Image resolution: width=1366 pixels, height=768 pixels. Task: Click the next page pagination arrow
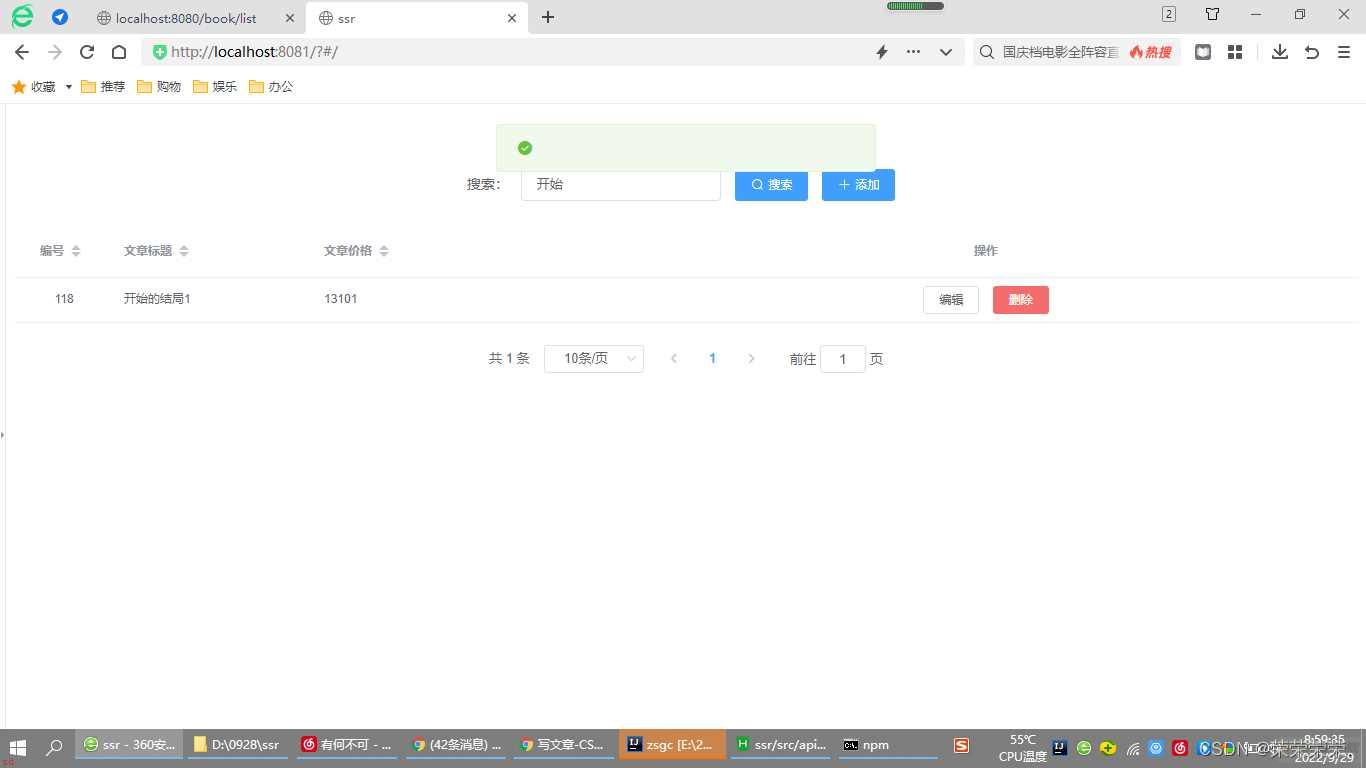point(751,359)
